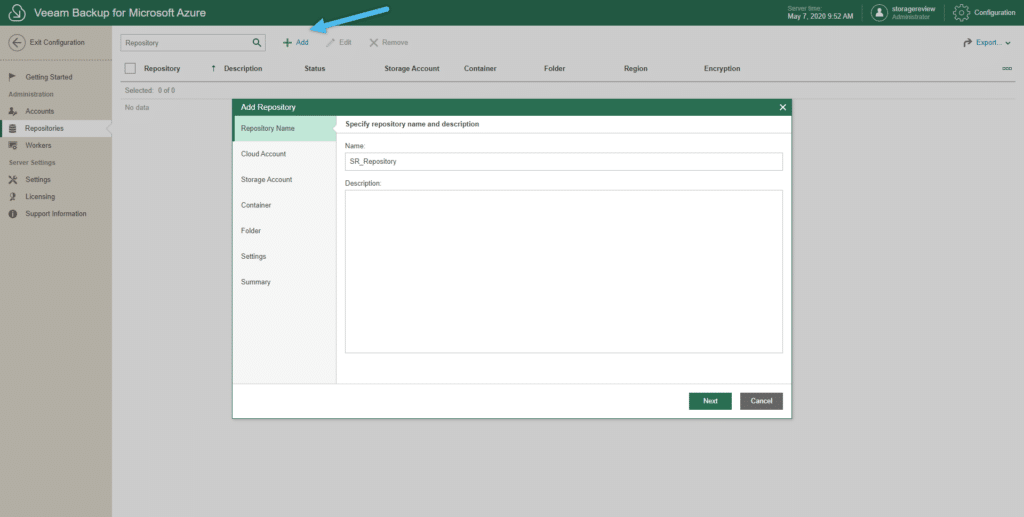The image size is (1024, 517).
Task: Open the Support Information page
Action: coord(56,214)
